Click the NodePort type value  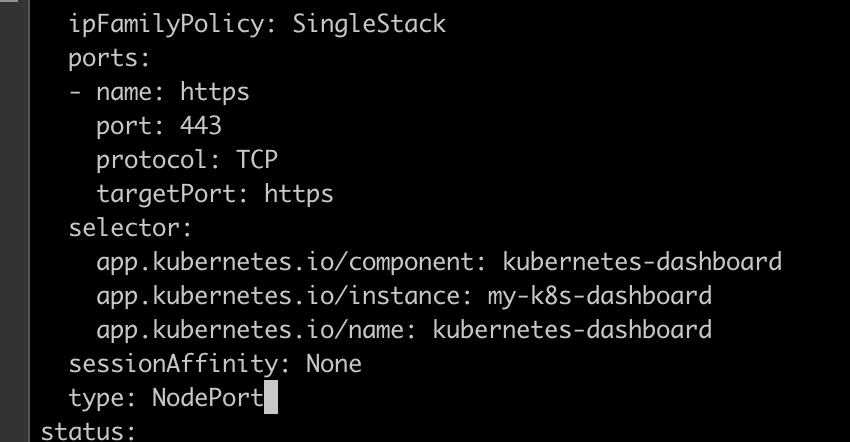point(207,398)
